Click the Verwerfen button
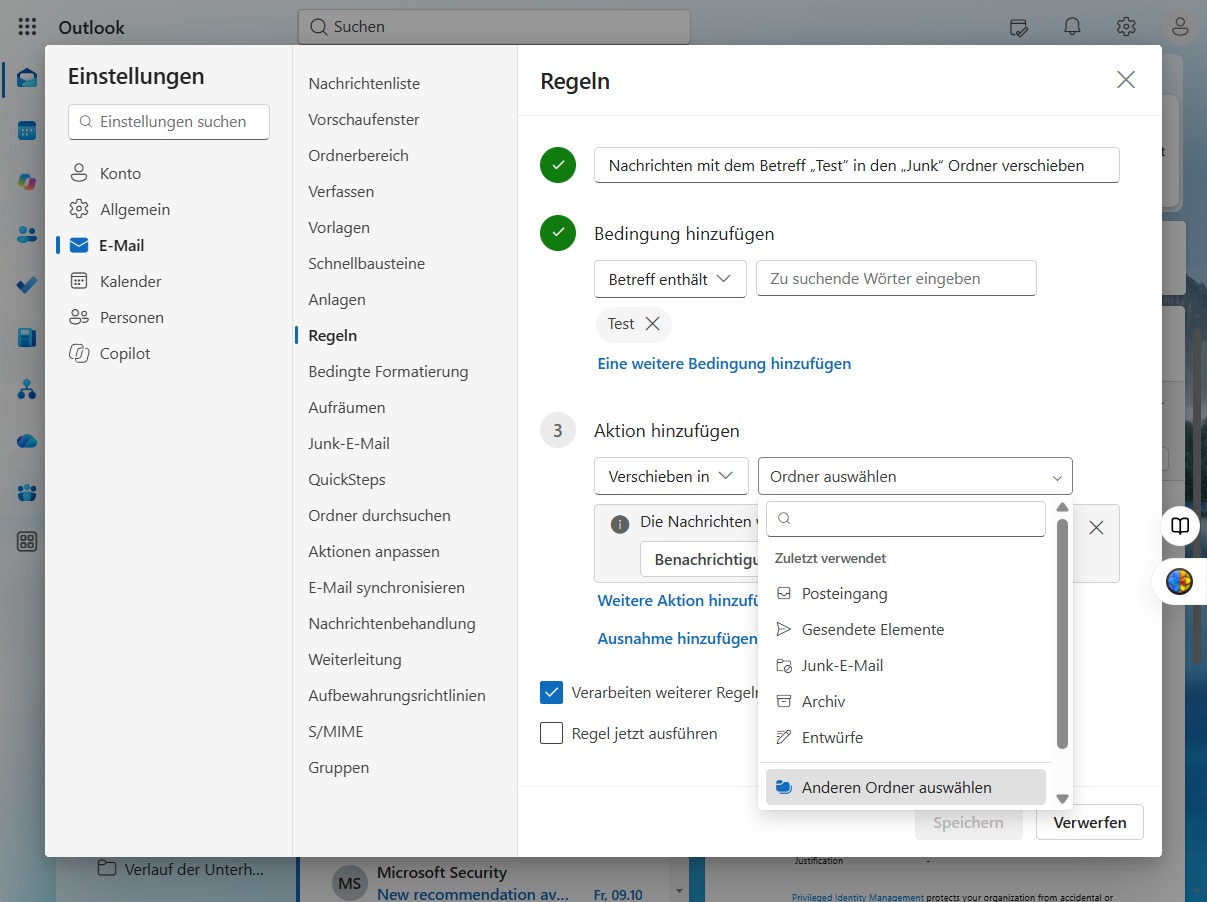The height and width of the screenshot is (902, 1207). pyautogui.click(x=1090, y=822)
